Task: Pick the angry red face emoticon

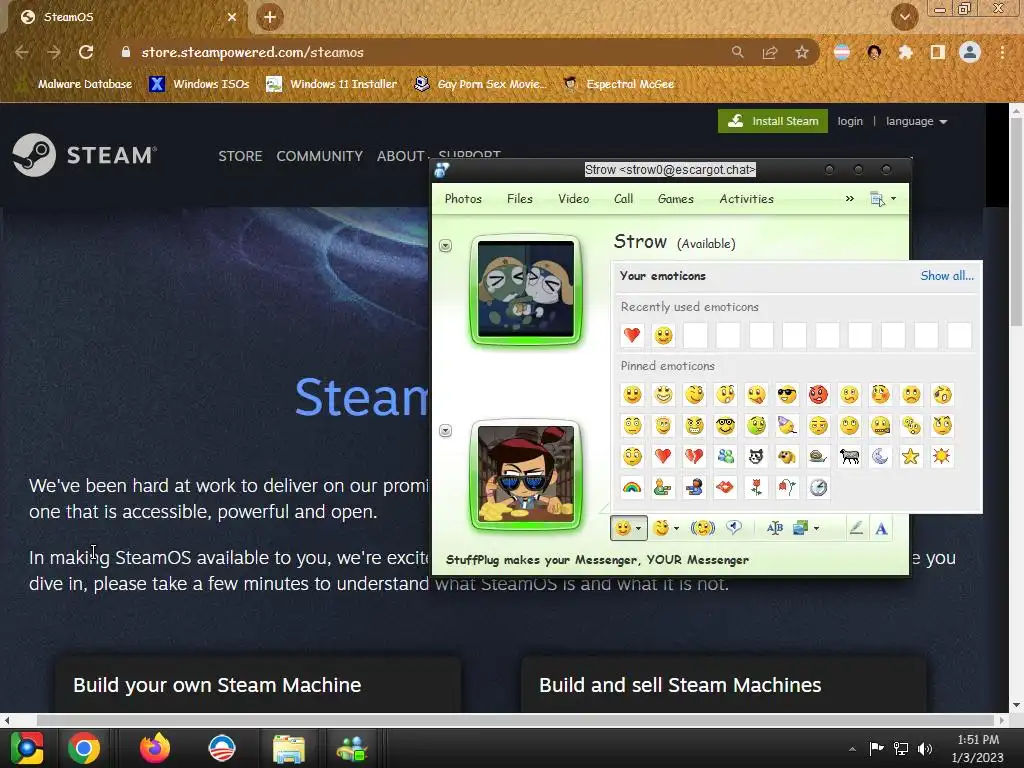Action: 818,394
